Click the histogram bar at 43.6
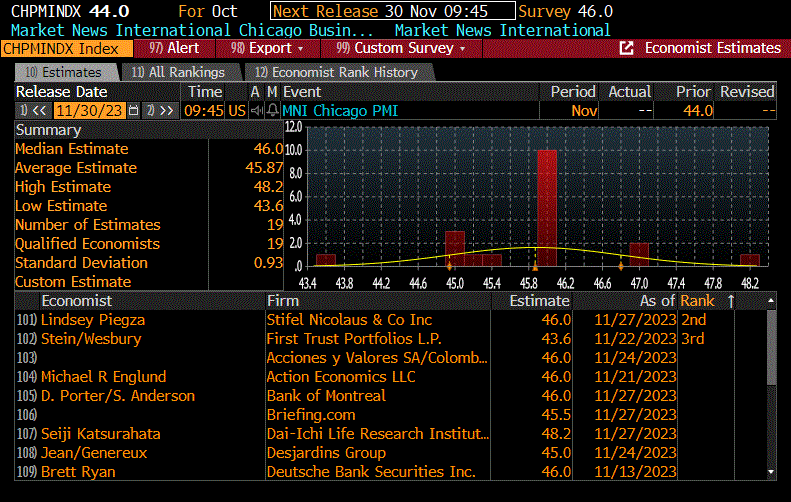This screenshot has height=502, width=791. (326, 260)
